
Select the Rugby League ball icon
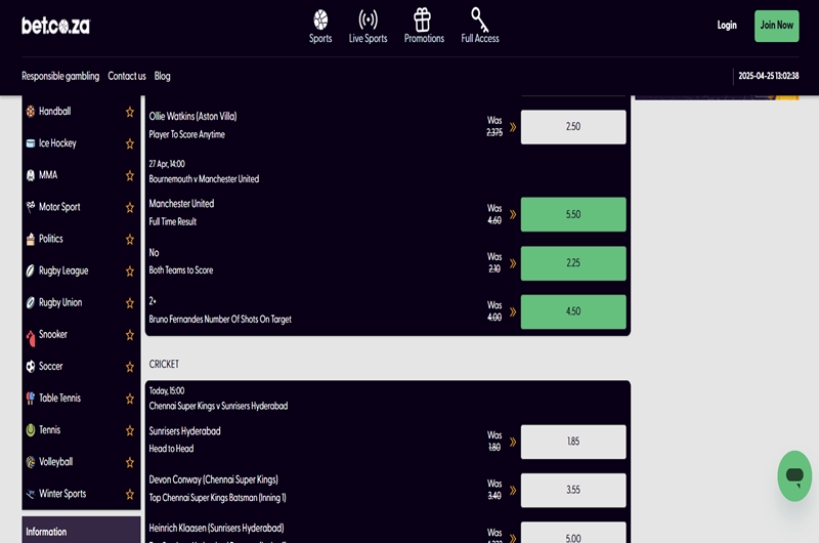pyautogui.click(x=30, y=270)
